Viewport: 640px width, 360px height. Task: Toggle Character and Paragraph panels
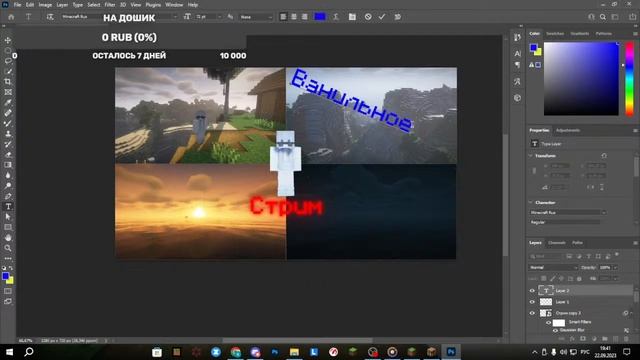click(352, 17)
